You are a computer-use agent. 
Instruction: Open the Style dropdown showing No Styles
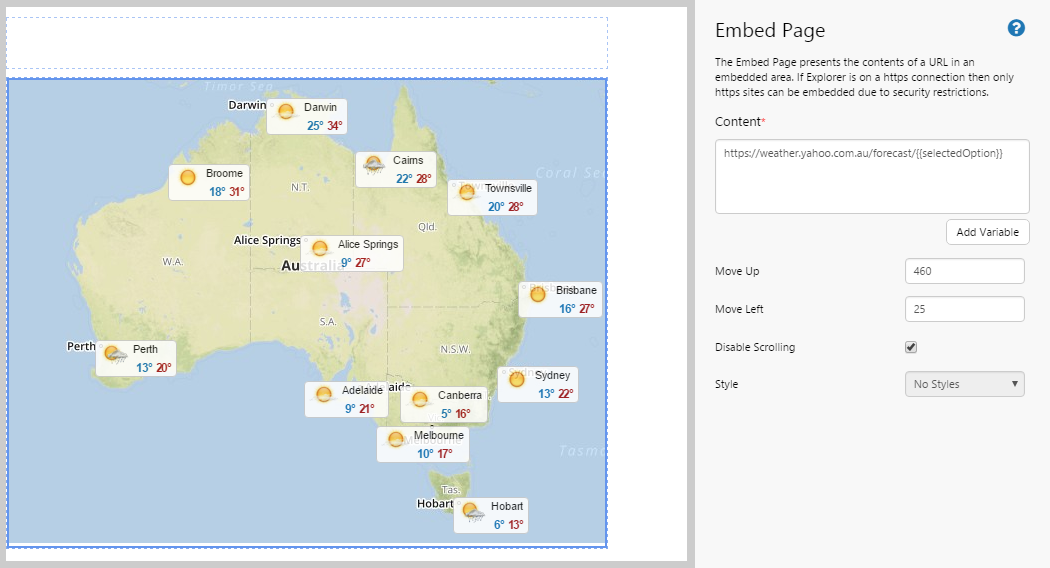pos(964,384)
